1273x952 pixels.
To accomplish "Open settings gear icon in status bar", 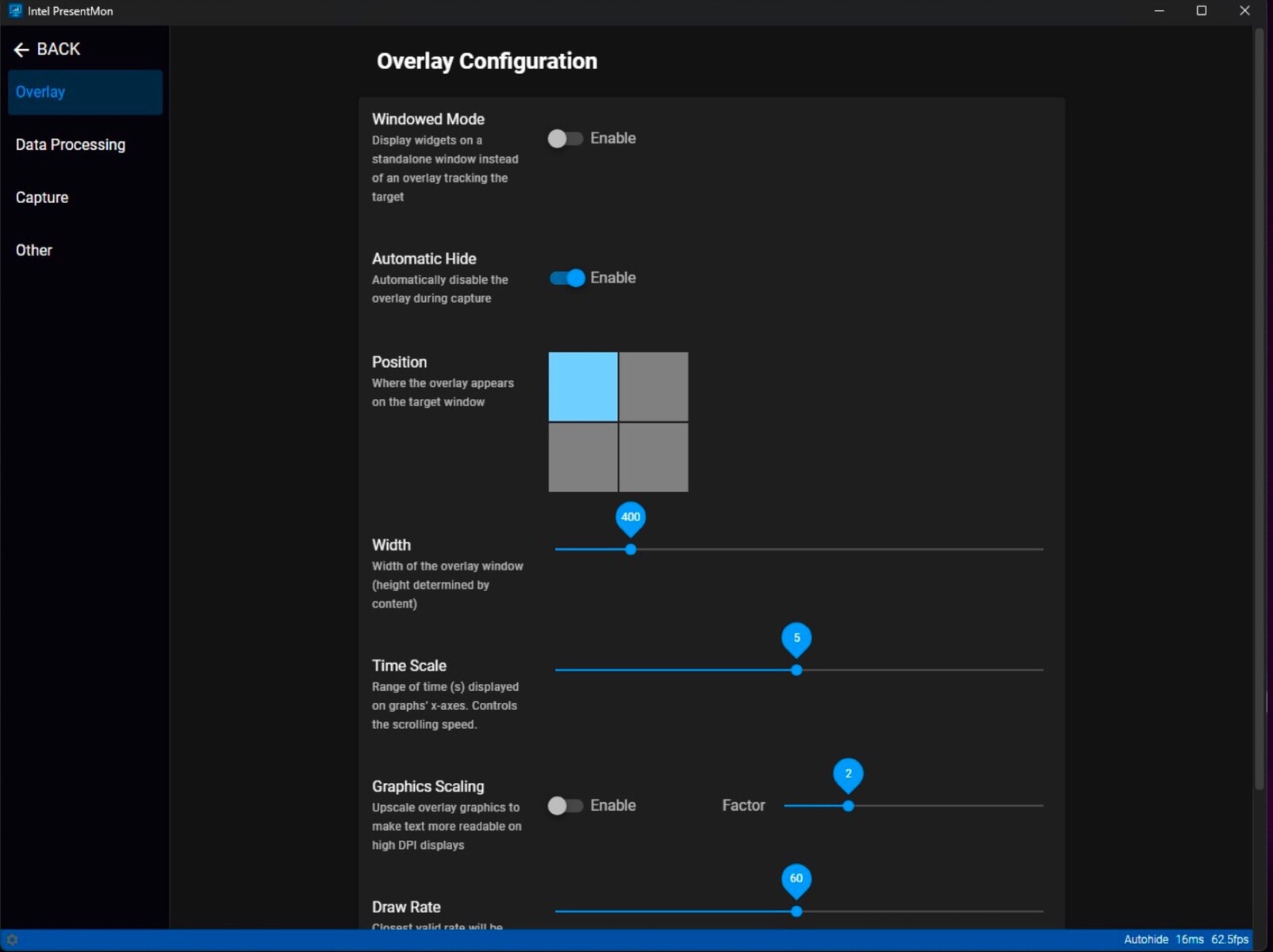I will pos(12,940).
